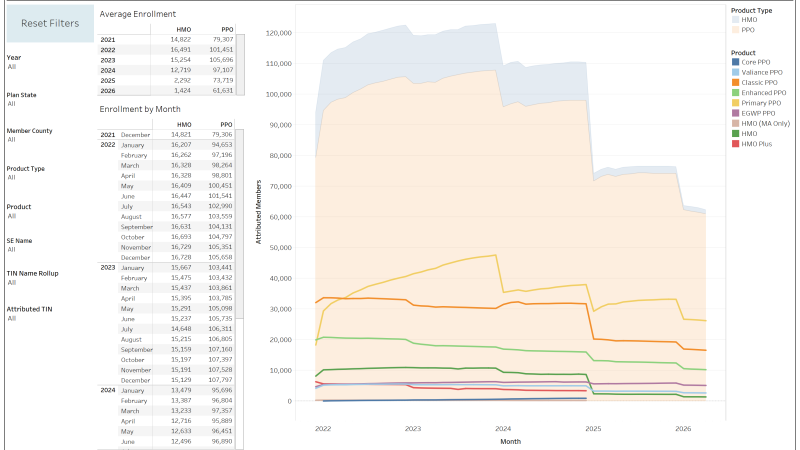Highlight Enhanced PPO in the legend

[735, 92]
